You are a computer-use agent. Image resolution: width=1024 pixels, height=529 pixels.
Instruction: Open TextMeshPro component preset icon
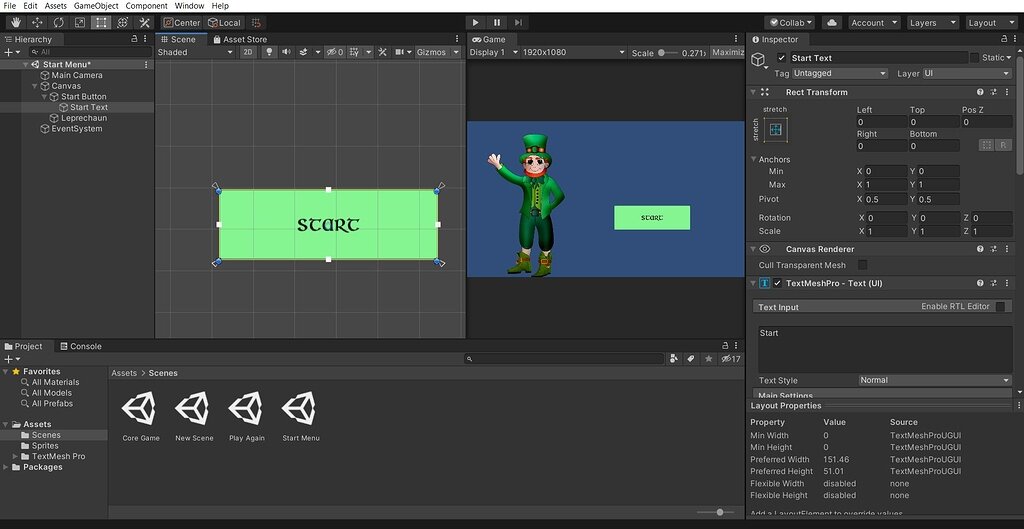(993, 283)
